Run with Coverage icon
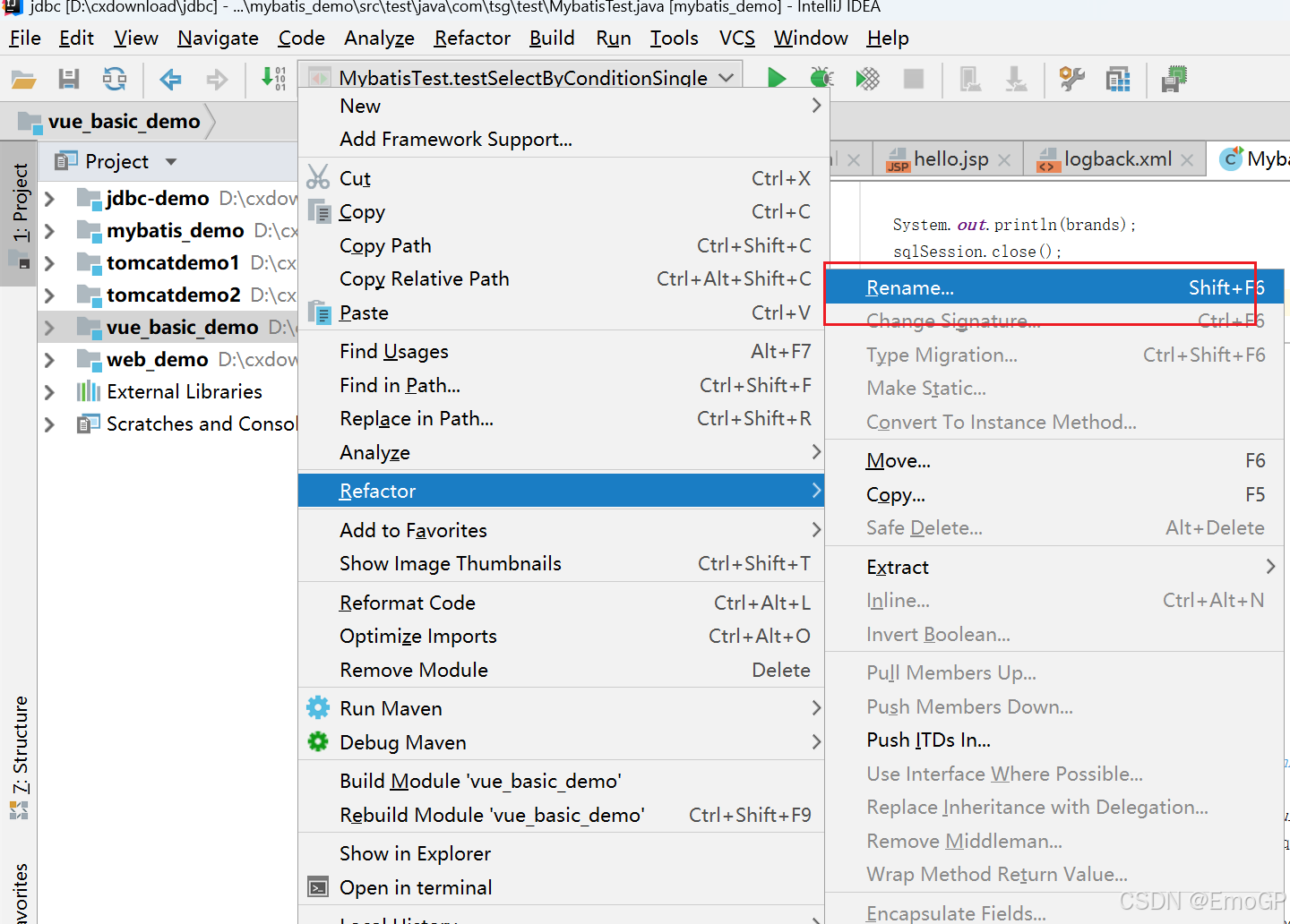This screenshot has height=924, width=1290. pyautogui.click(x=867, y=79)
